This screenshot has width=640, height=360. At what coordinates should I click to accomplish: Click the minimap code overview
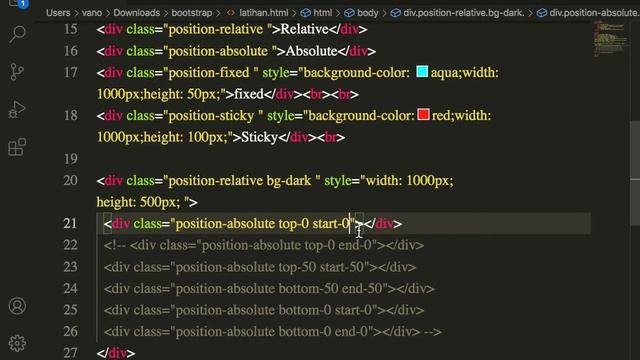pos(609,39)
